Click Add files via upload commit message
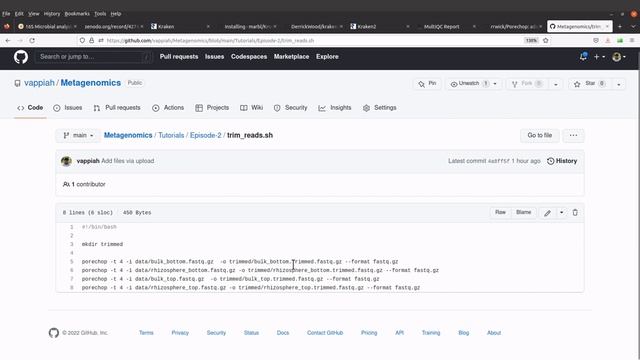The width and height of the screenshot is (640, 360). 128,161
